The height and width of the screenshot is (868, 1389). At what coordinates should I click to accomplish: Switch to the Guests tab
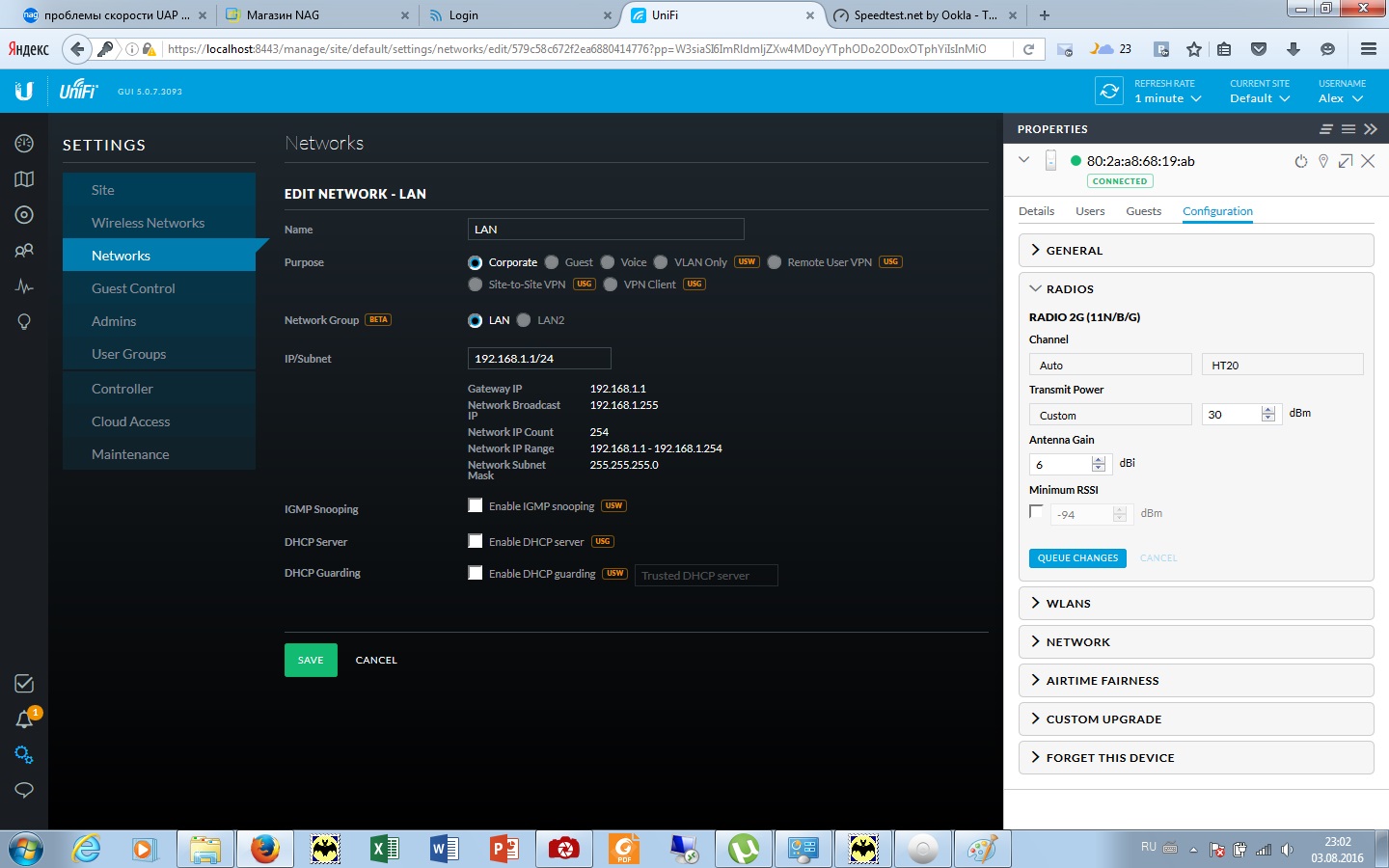click(x=1143, y=211)
